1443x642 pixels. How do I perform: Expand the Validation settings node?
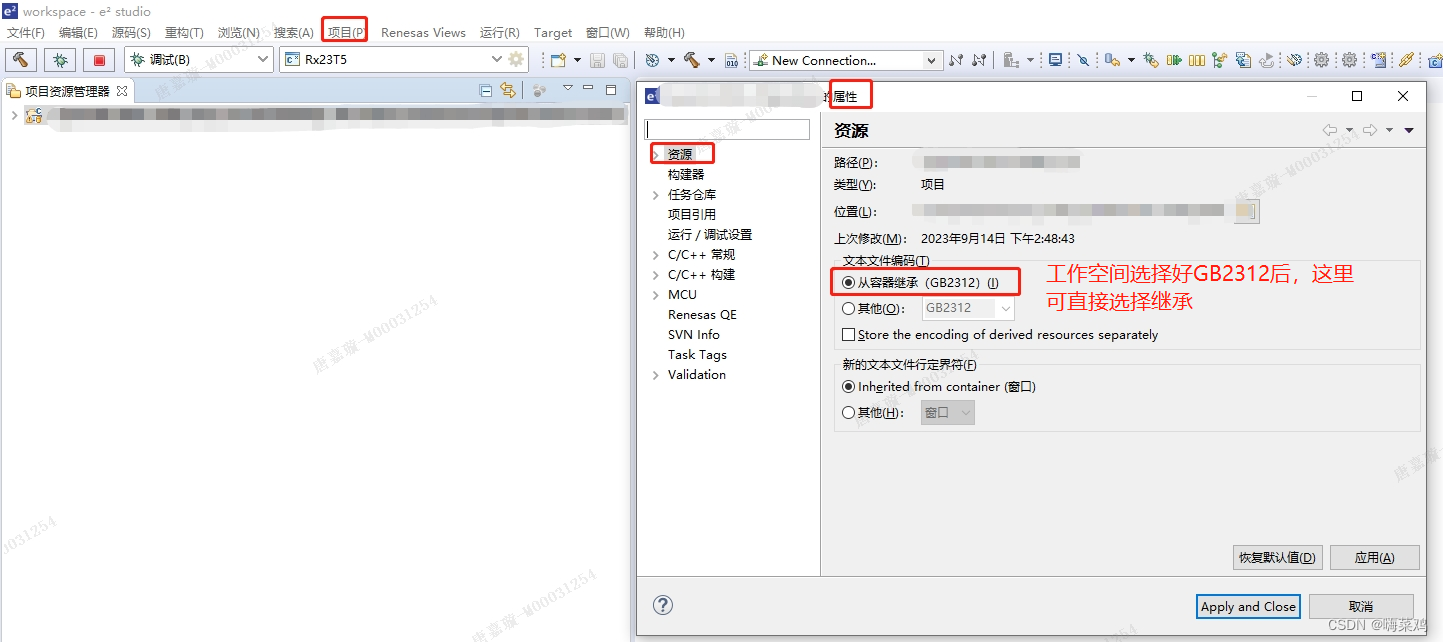click(x=655, y=374)
